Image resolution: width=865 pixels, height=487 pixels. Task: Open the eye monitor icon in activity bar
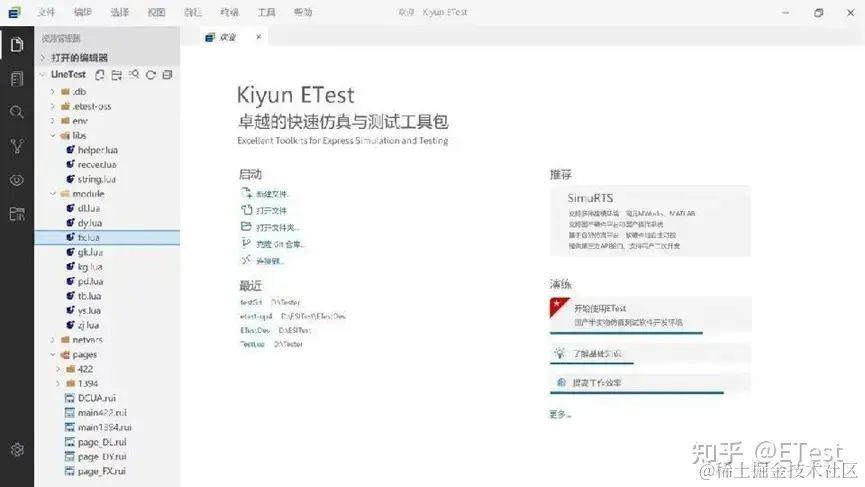point(17,180)
